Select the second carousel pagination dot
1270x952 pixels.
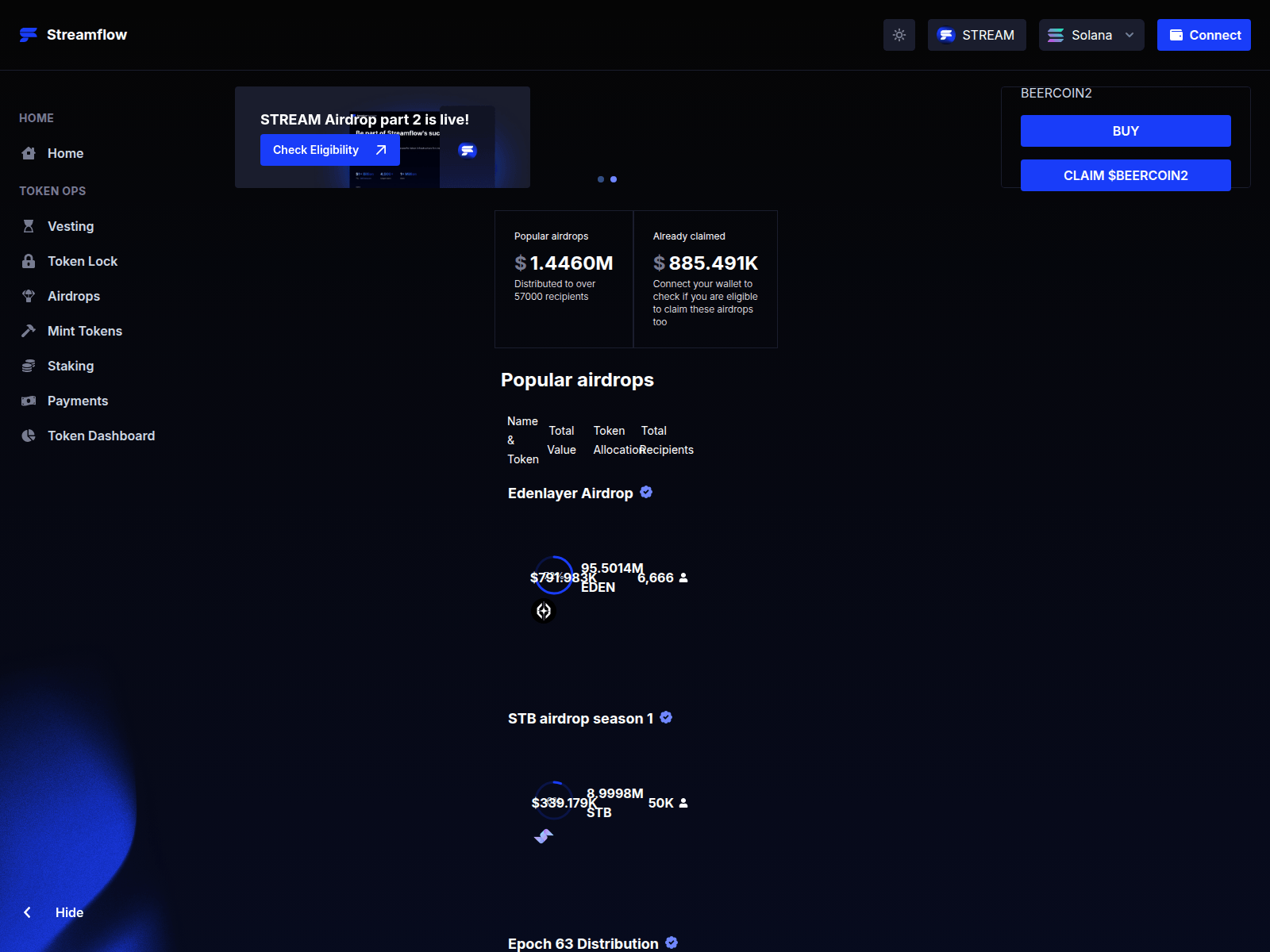pyautogui.click(x=613, y=179)
